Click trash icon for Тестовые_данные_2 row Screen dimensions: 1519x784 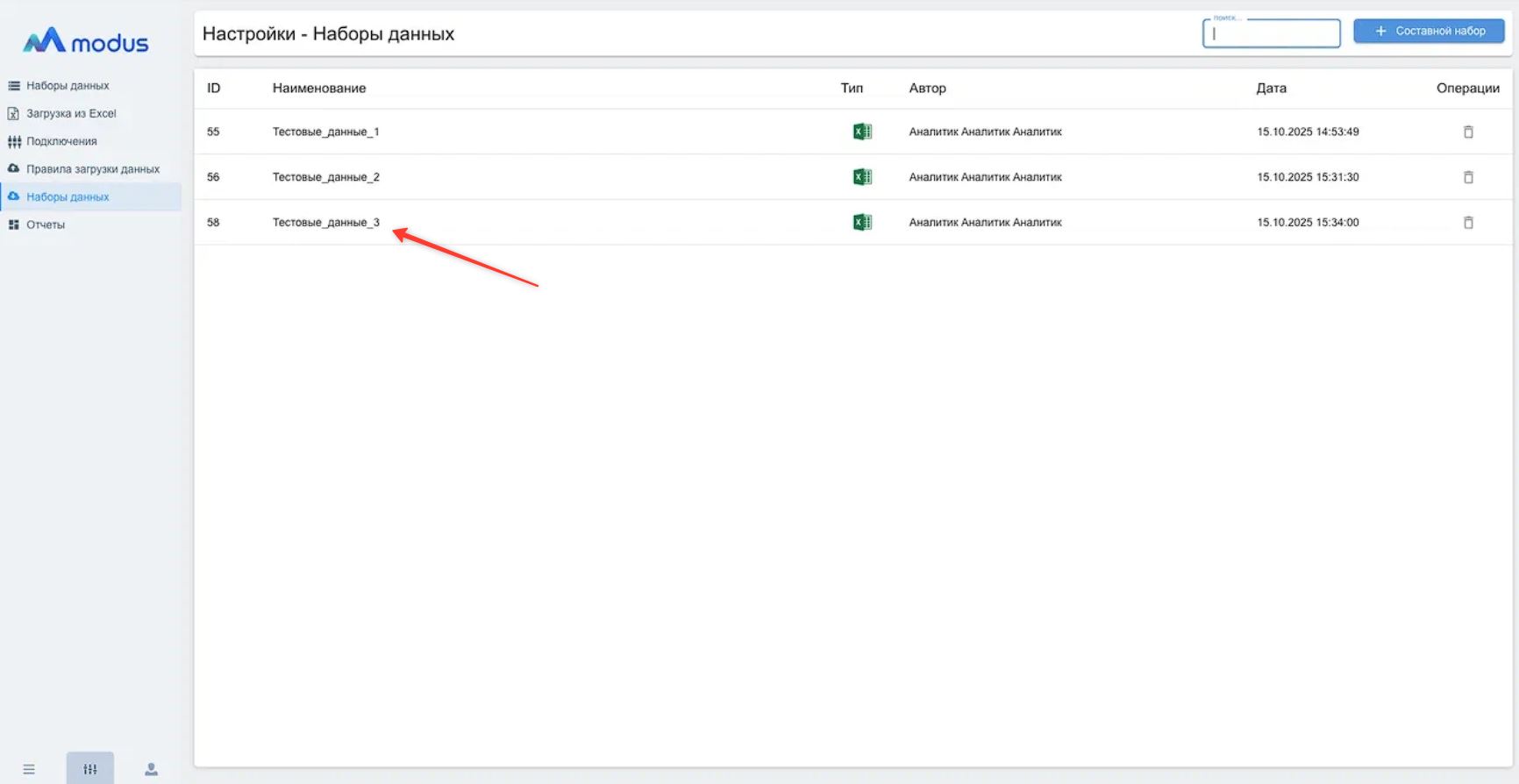coord(1468,177)
